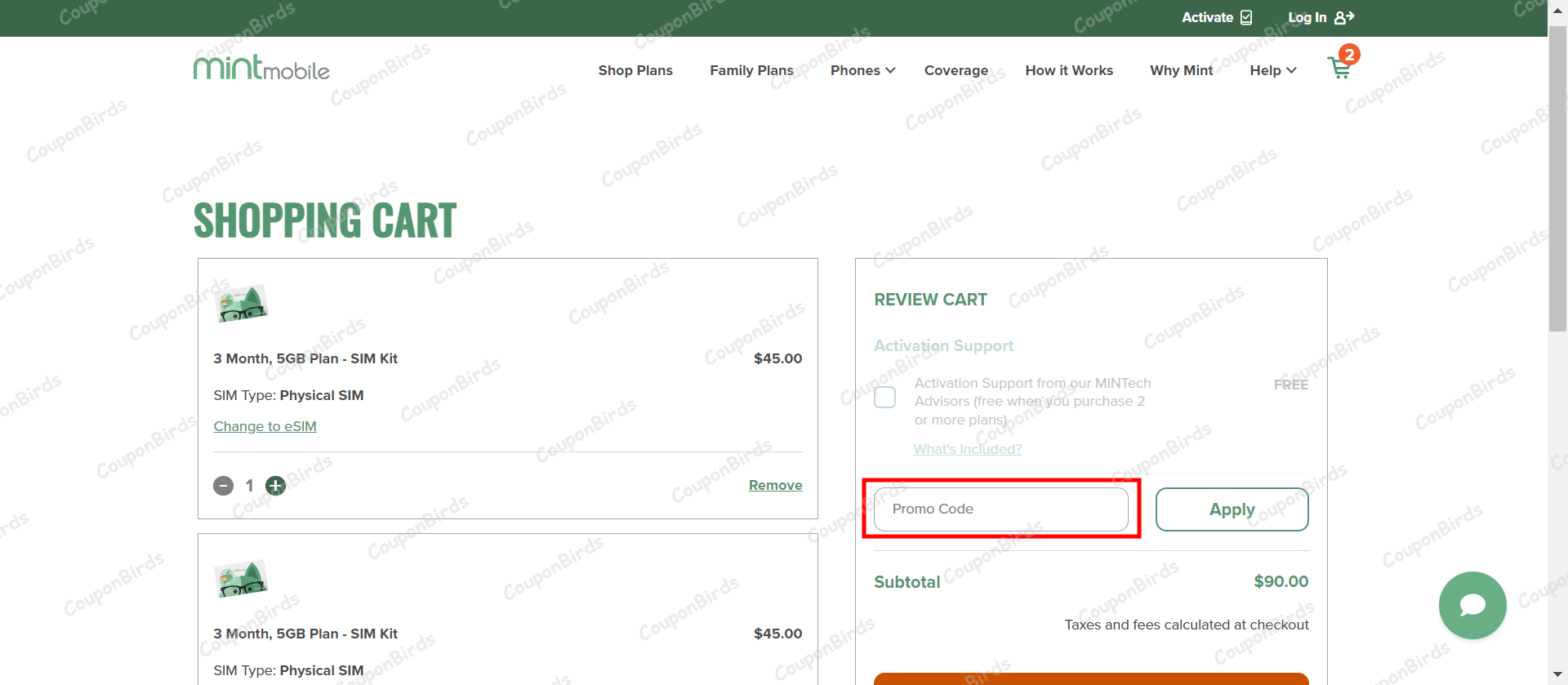Click the REVIEW CART heading

click(930, 300)
